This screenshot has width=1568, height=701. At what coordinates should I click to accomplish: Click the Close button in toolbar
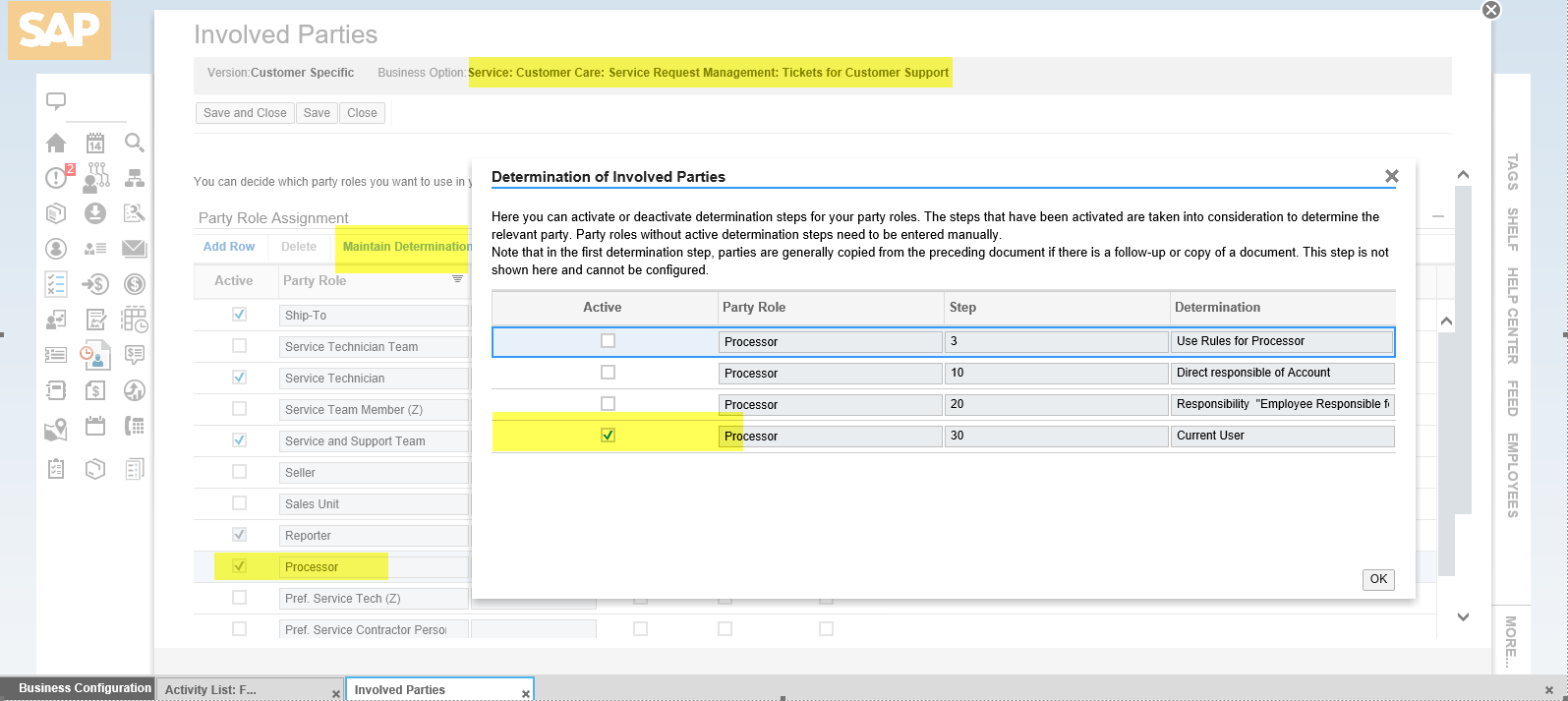click(362, 113)
